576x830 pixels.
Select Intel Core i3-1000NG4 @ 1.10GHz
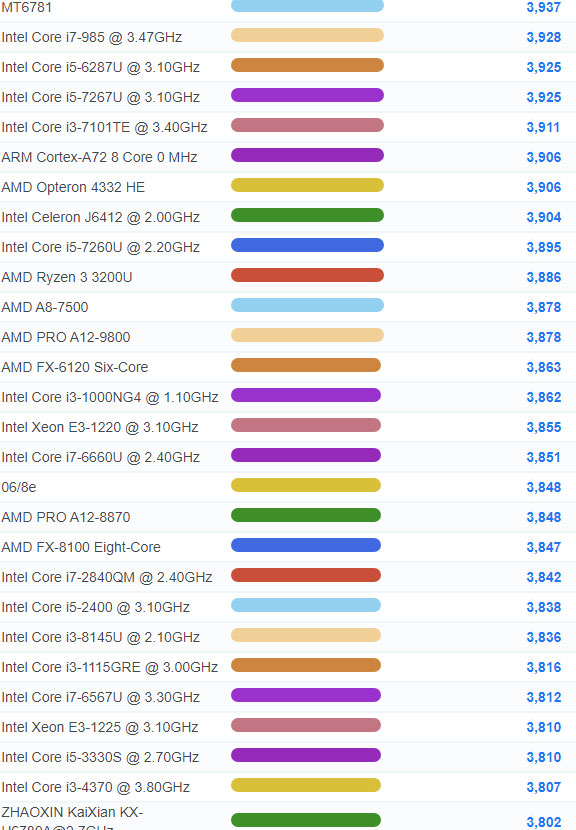[x=110, y=398]
